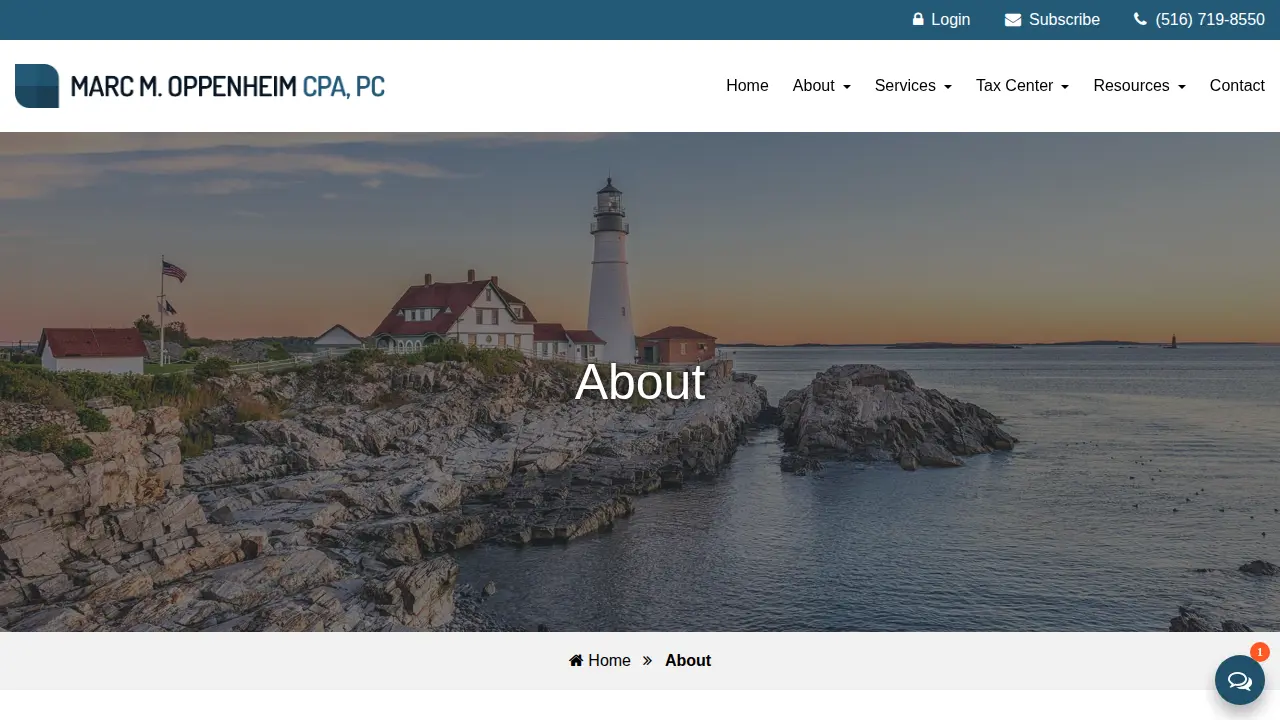This screenshot has height=720, width=1280.
Task: Open the chat bubble widget
Action: pos(1240,680)
